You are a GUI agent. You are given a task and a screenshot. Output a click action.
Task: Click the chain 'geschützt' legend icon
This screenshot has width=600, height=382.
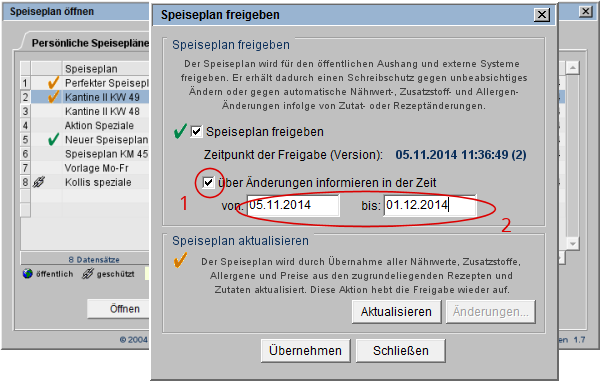tap(88, 274)
